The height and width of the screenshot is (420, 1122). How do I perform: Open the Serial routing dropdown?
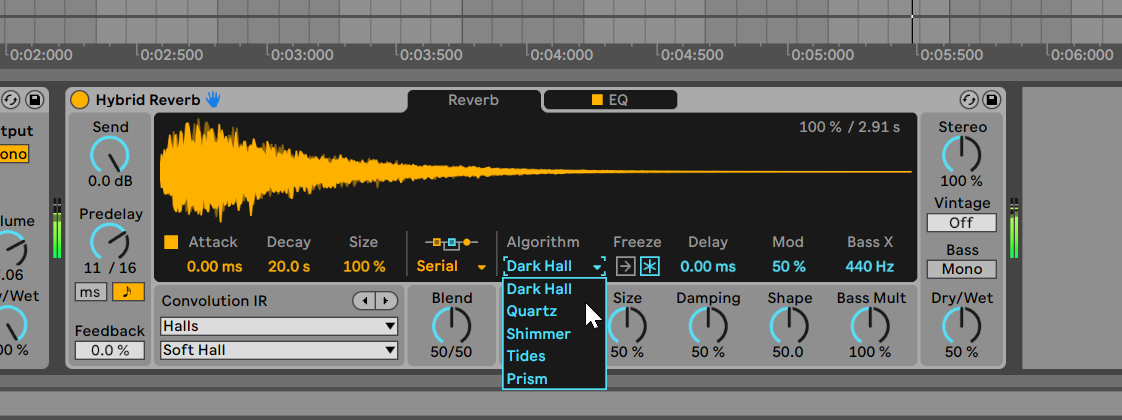tap(453, 267)
